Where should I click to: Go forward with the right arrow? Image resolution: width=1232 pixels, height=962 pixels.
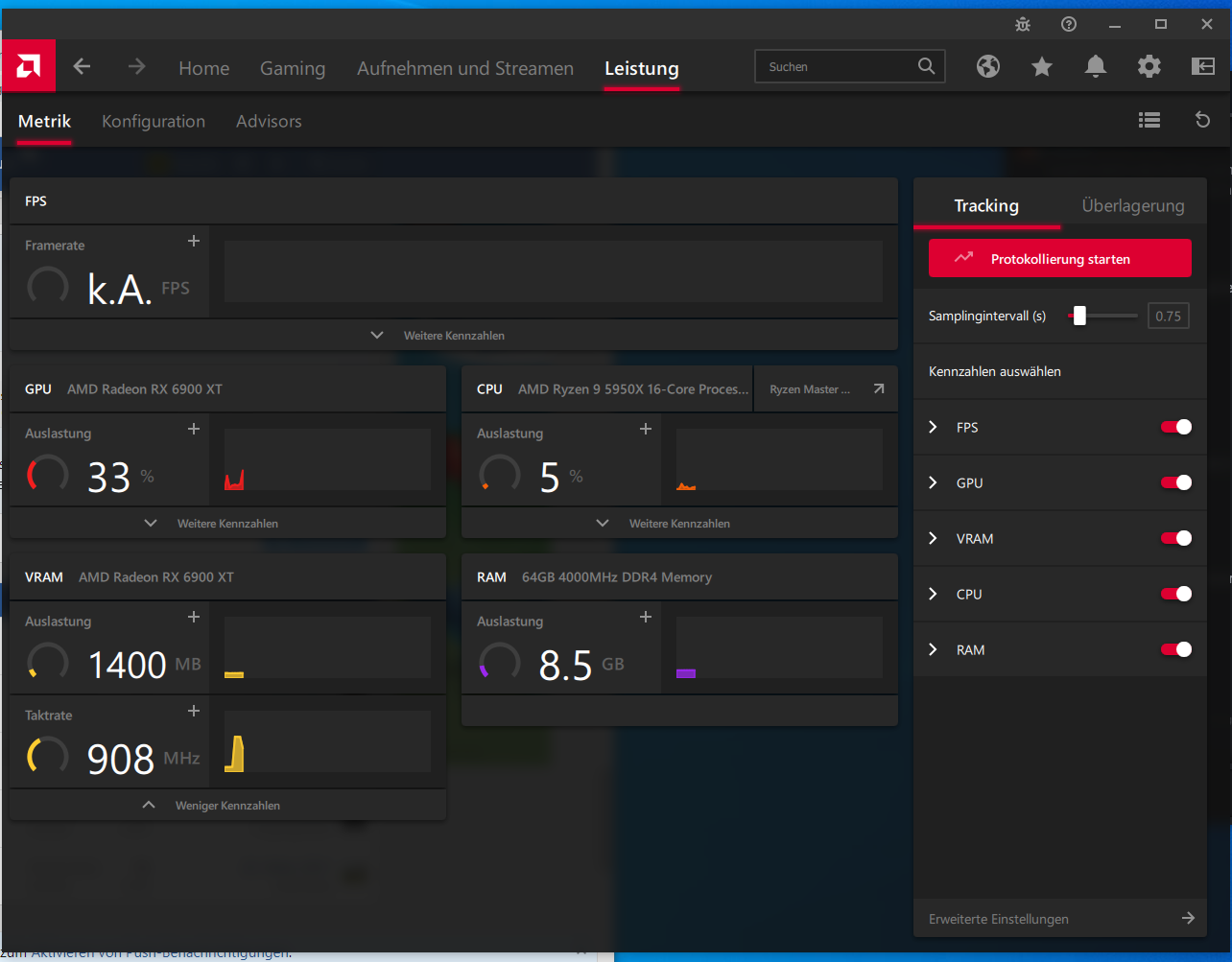(137, 66)
